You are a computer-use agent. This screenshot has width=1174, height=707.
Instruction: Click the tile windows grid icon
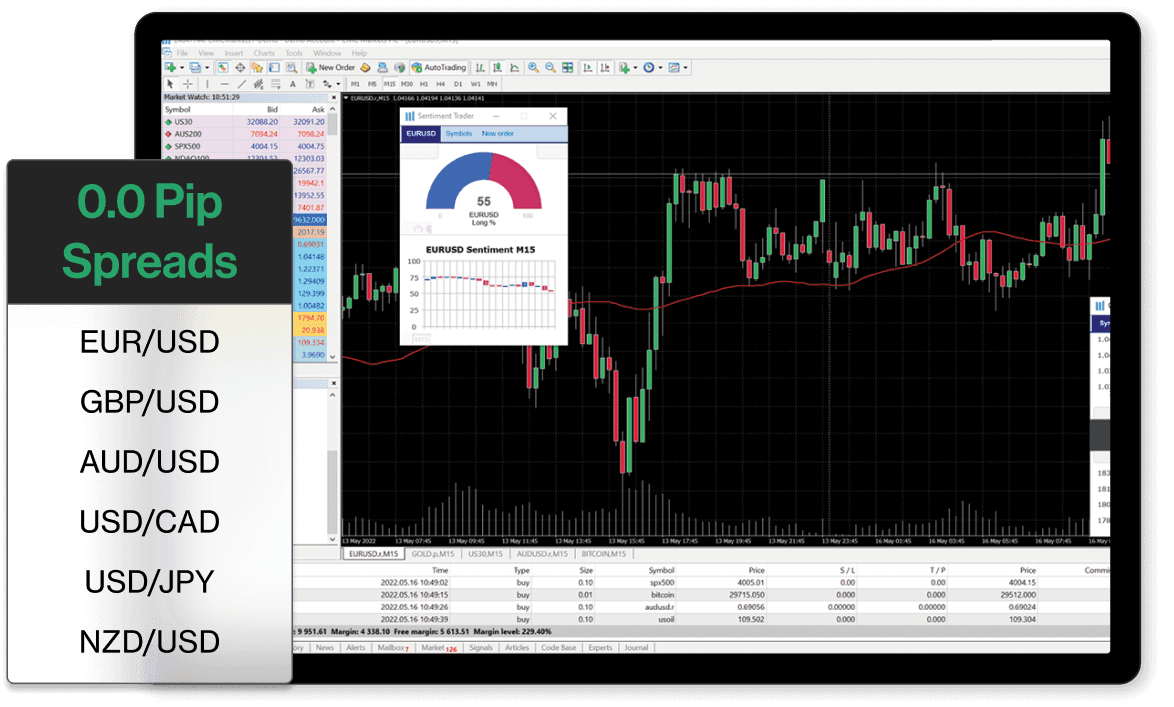567,68
